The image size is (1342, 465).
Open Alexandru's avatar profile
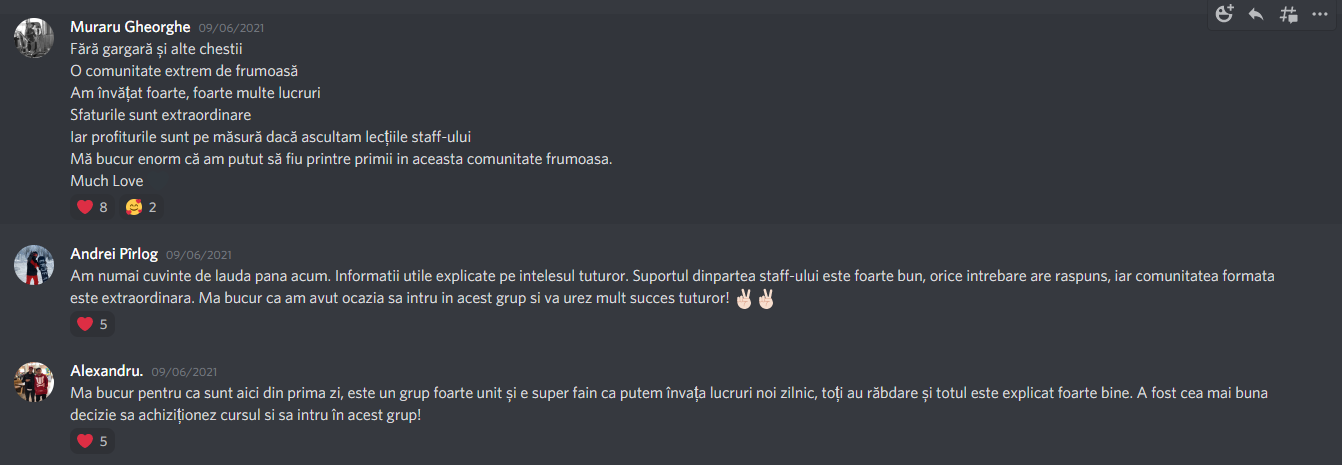pos(34,382)
